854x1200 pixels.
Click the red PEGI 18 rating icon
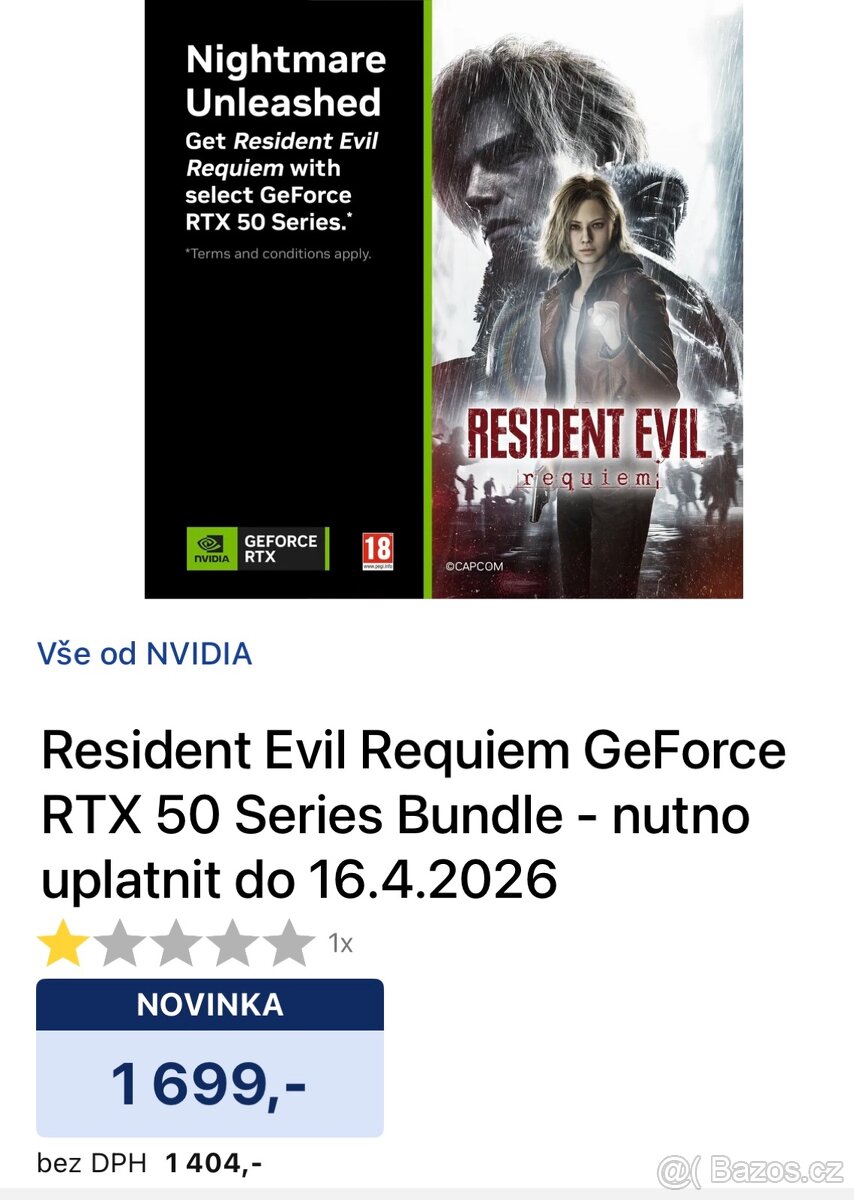(x=378, y=551)
